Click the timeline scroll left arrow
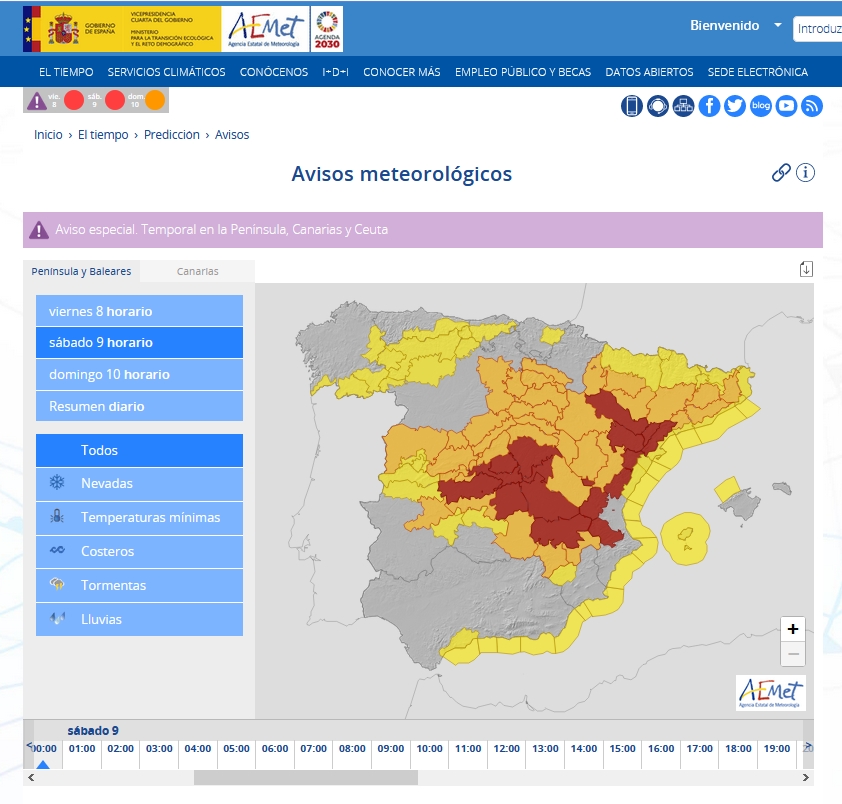The width and height of the screenshot is (842, 804). 31,777
